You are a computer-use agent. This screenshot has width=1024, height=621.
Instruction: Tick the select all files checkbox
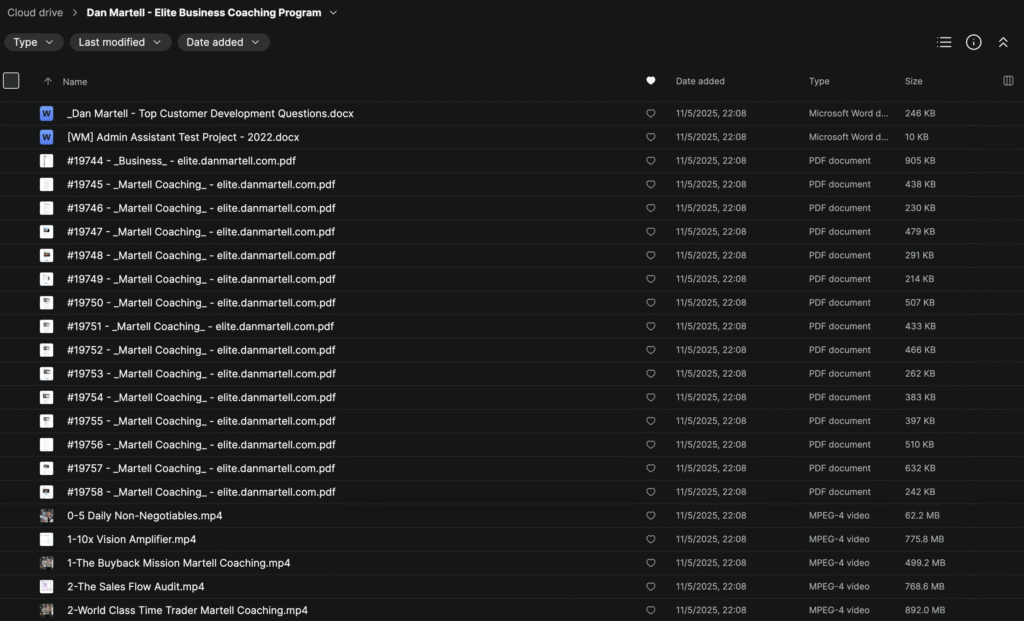11,81
